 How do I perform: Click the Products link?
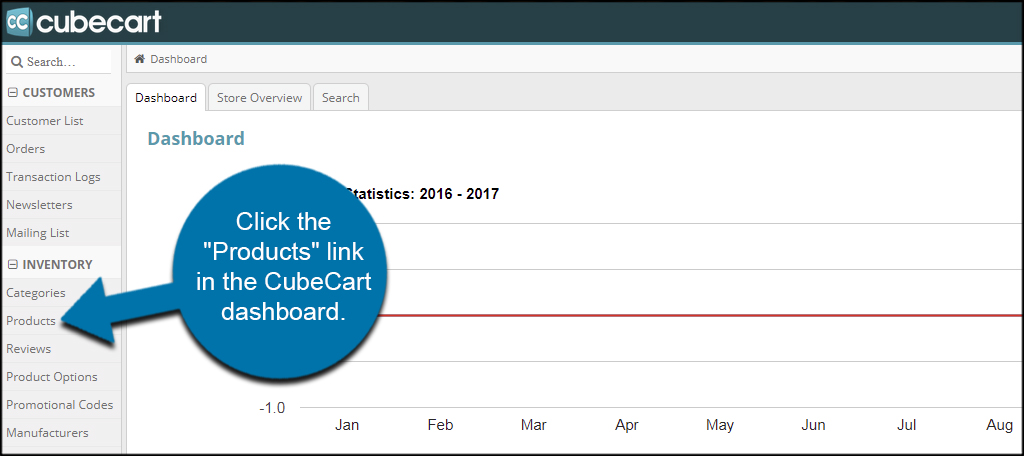31,321
